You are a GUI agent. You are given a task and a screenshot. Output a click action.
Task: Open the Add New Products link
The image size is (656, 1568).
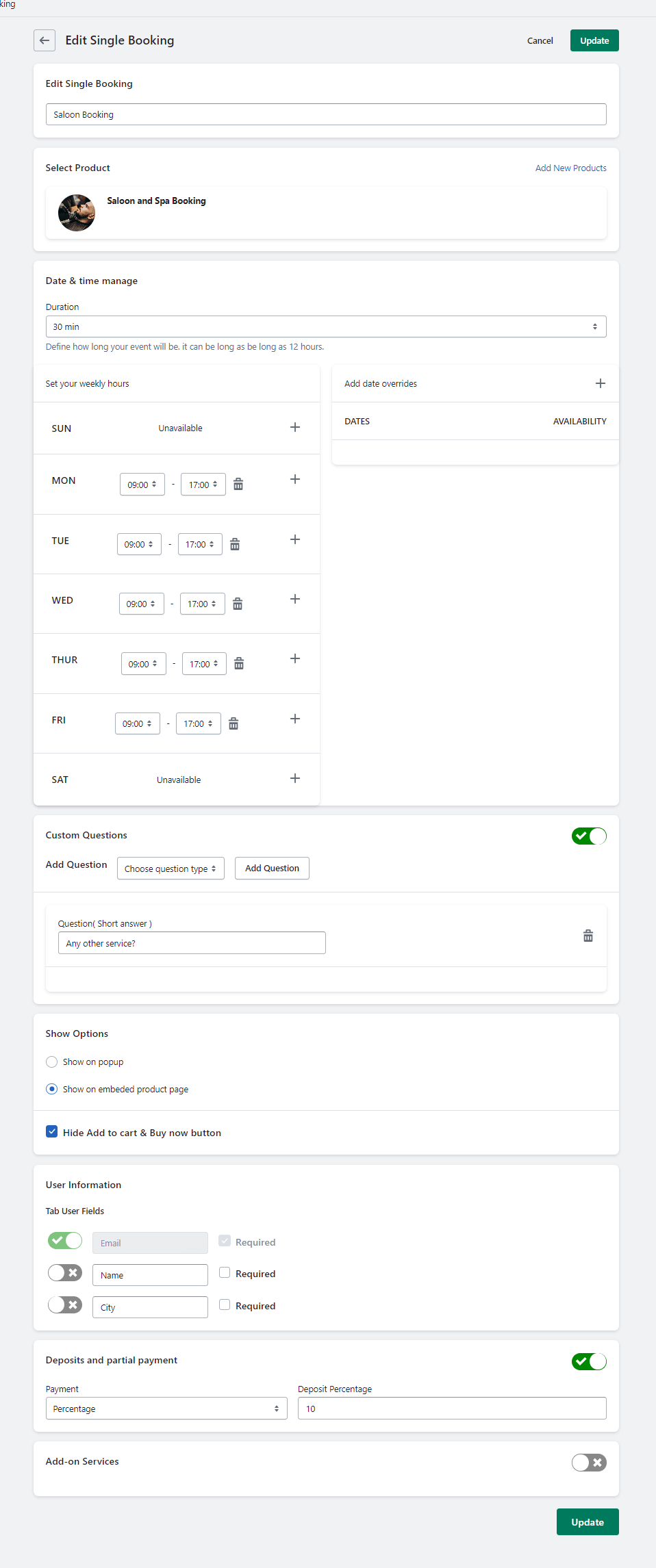(x=570, y=168)
